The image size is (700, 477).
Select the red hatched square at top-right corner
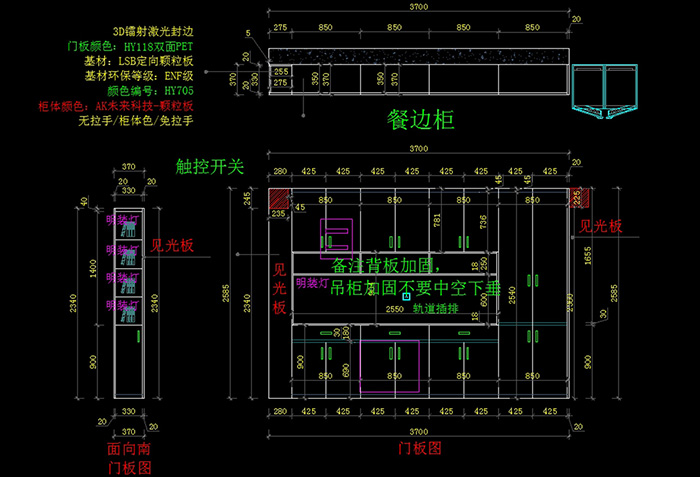[575, 197]
